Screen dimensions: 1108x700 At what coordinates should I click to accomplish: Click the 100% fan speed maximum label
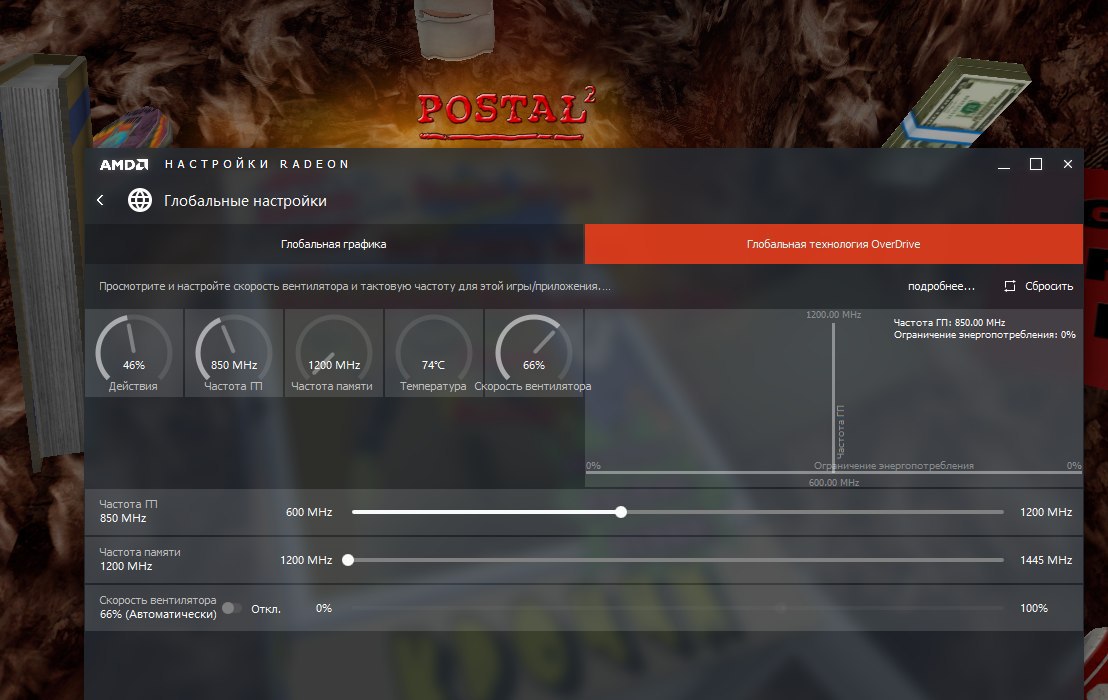1034,608
